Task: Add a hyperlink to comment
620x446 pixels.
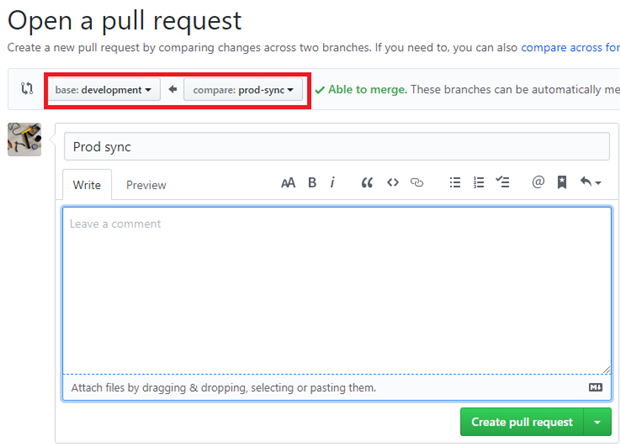Action: tap(418, 183)
